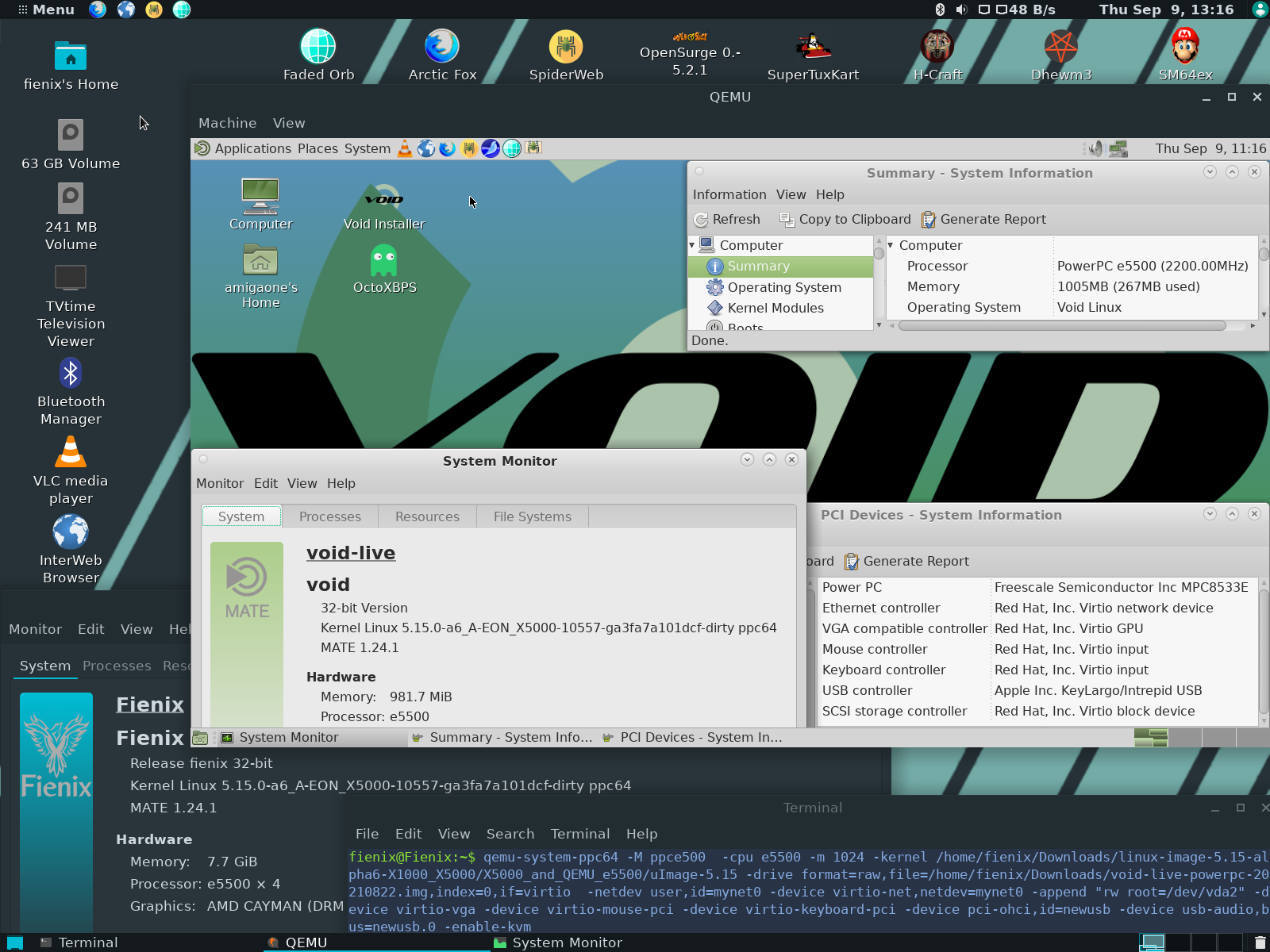Select the Bluetooth Manager desktop icon

(71, 392)
